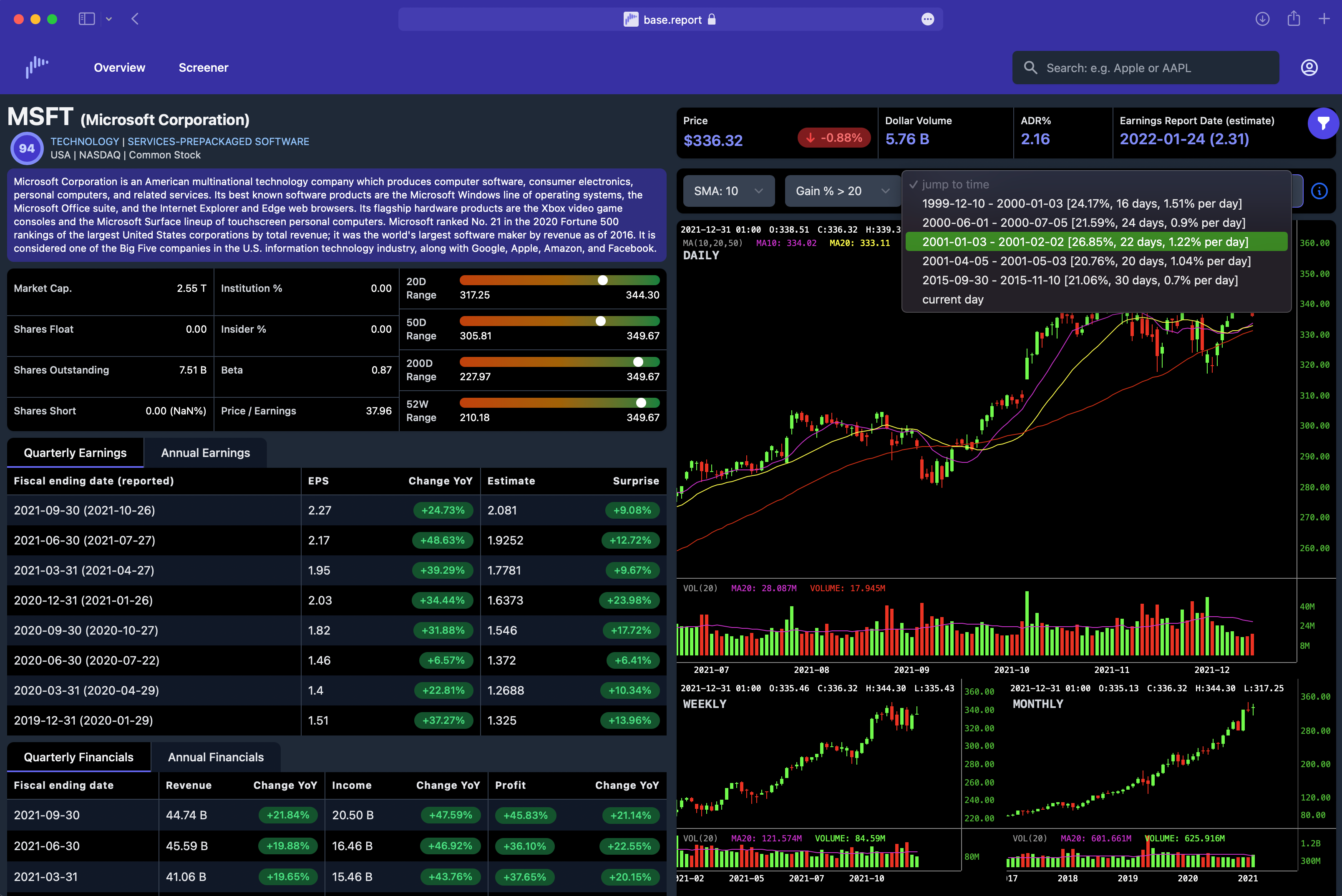The image size is (1342, 896).
Task: Open a new browser tab
Action: pos(1324,19)
